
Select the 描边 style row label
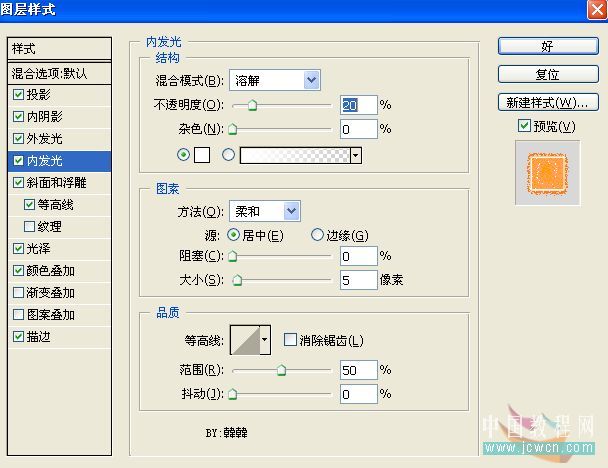tap(38, 337)
